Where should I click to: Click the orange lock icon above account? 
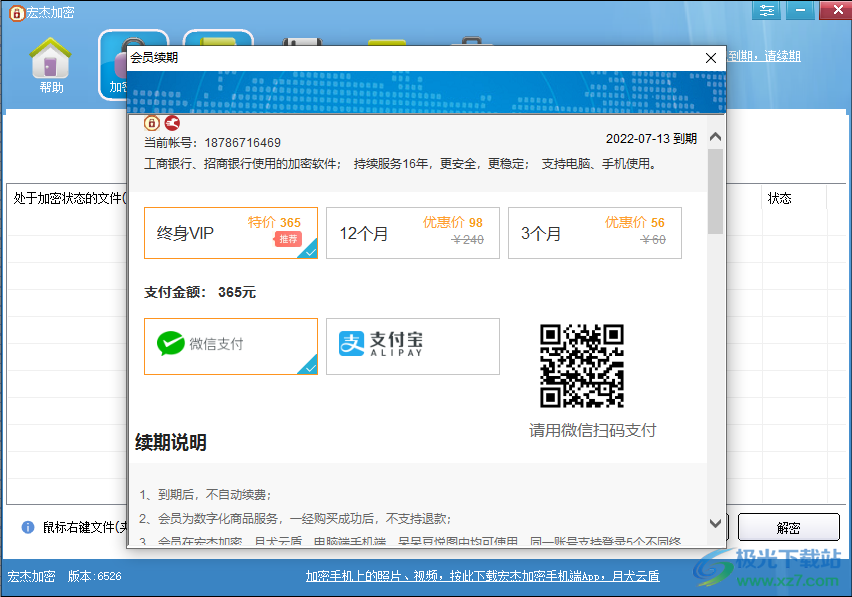pos(152,123)
